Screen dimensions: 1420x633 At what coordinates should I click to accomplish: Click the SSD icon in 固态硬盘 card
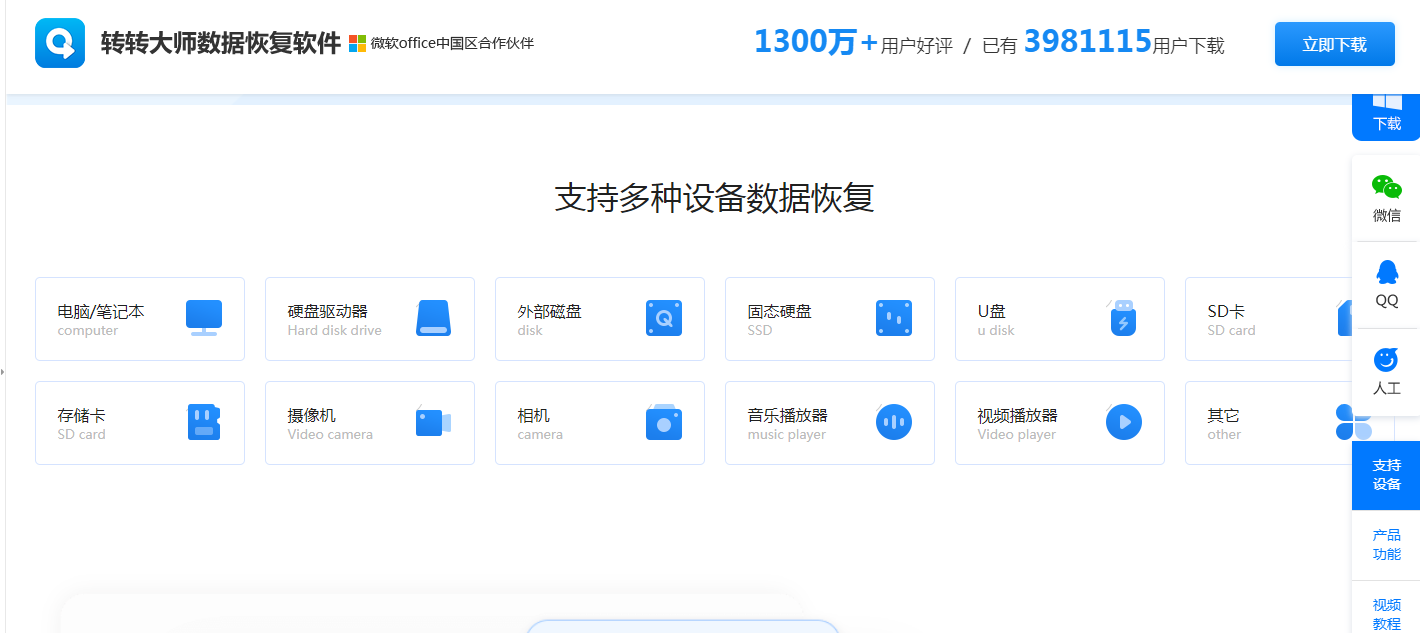pyautogui.click(x=894, y=318)
